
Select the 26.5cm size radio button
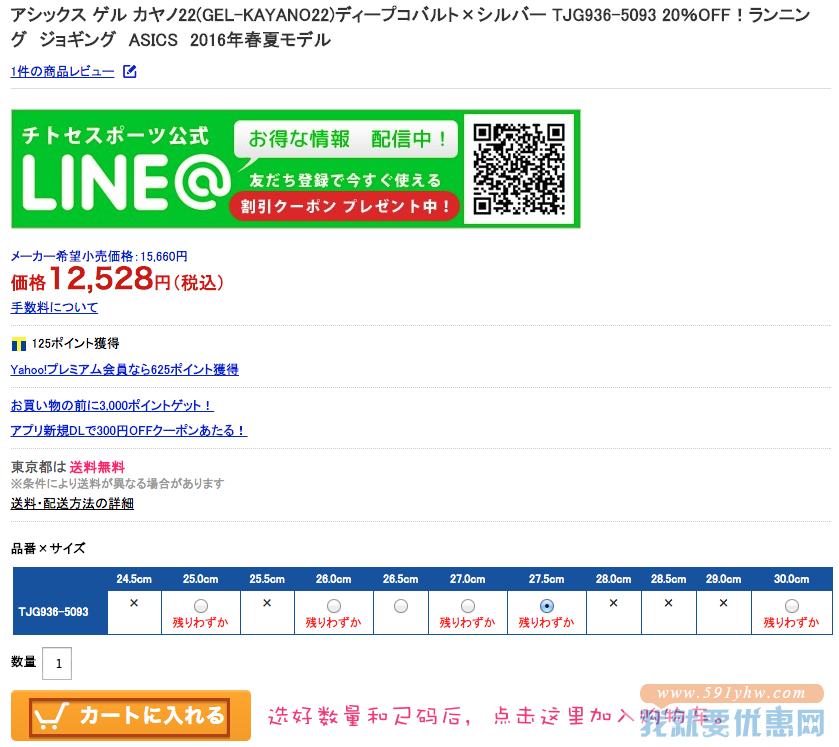tap(401, 606)
